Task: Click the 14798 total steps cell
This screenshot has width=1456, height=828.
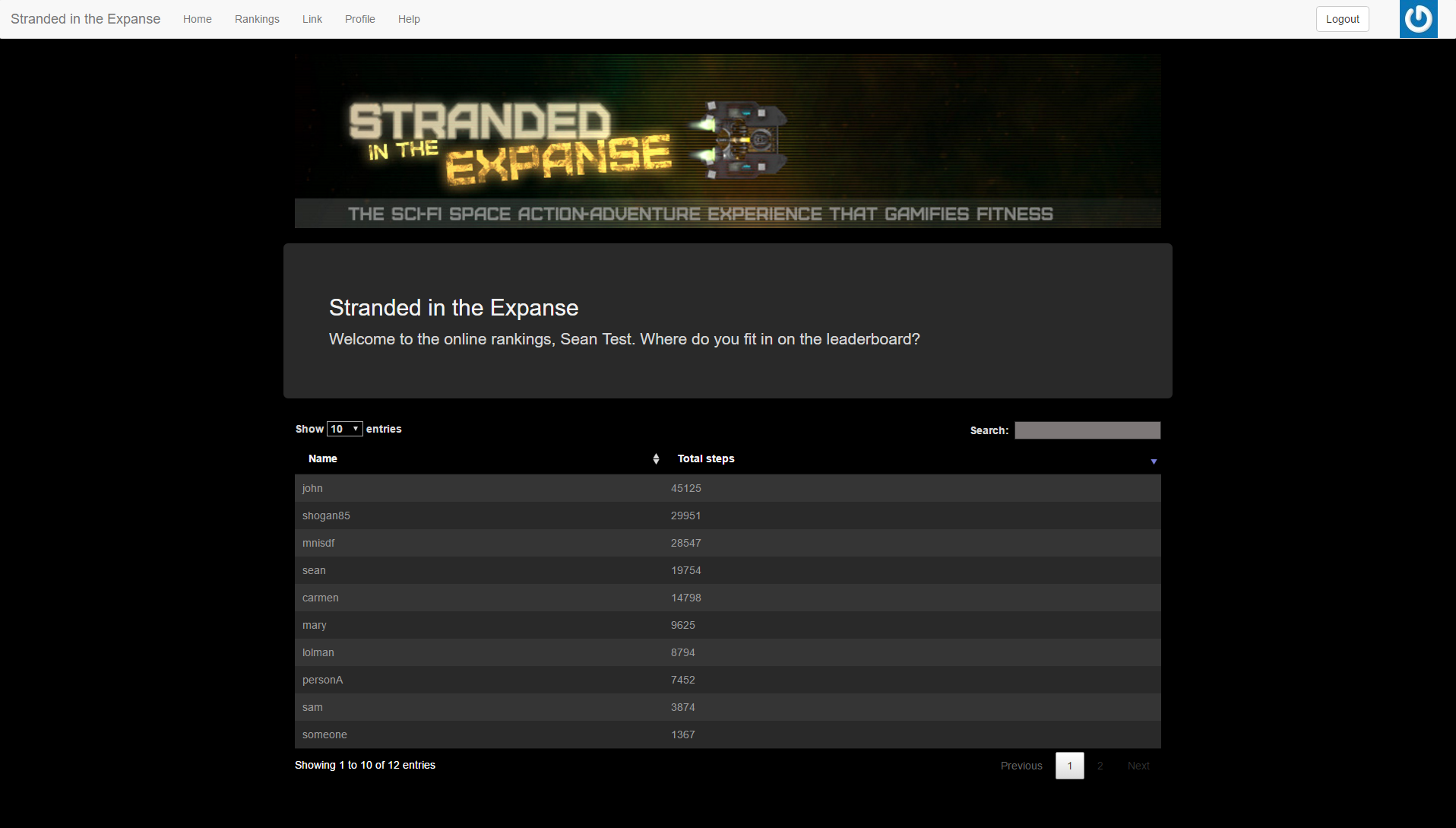Action: pyautogui.click(x=913, y=598)
